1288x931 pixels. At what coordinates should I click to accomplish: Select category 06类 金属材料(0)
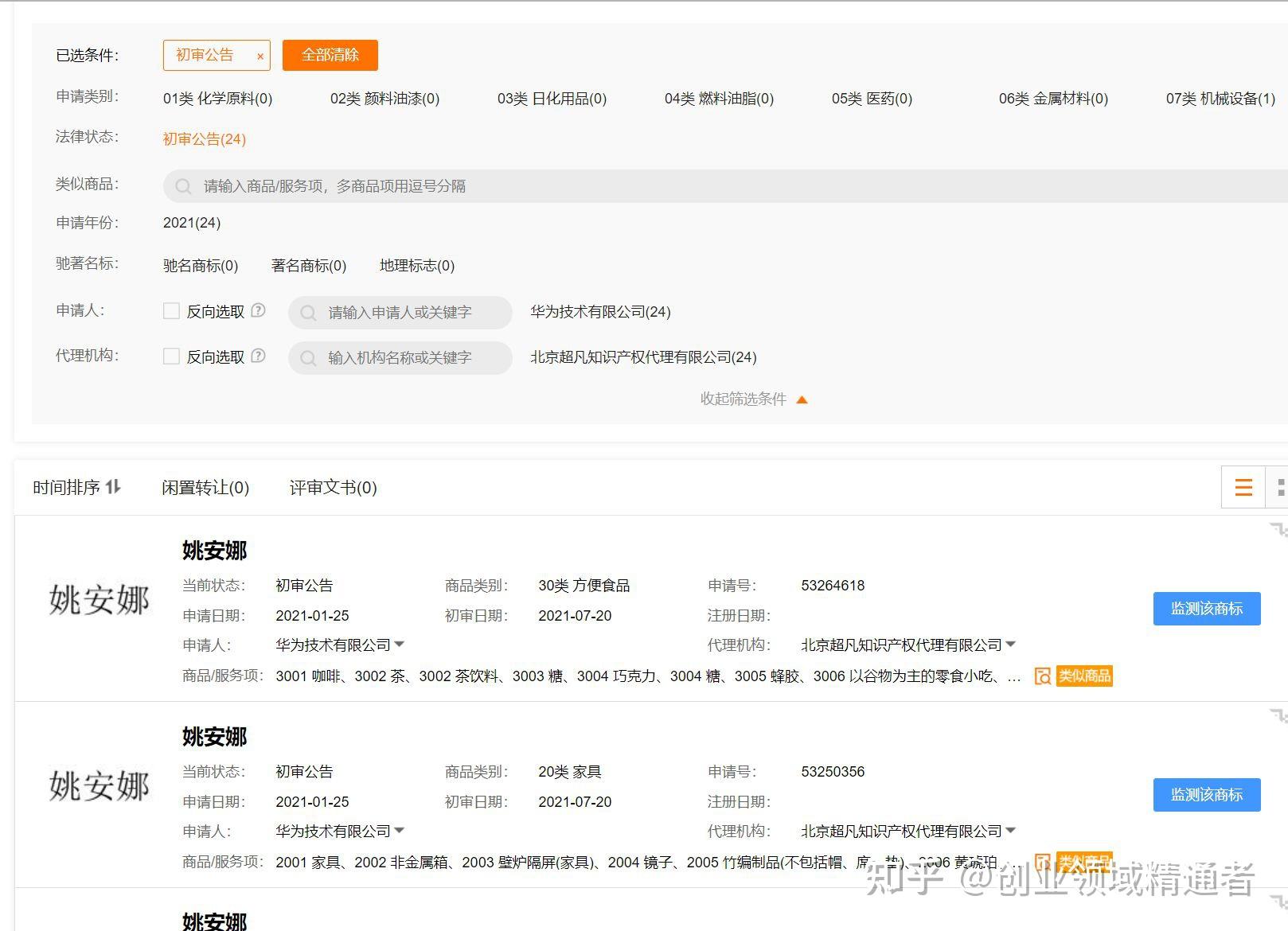pyautogui.click(x=1053, y=99)
